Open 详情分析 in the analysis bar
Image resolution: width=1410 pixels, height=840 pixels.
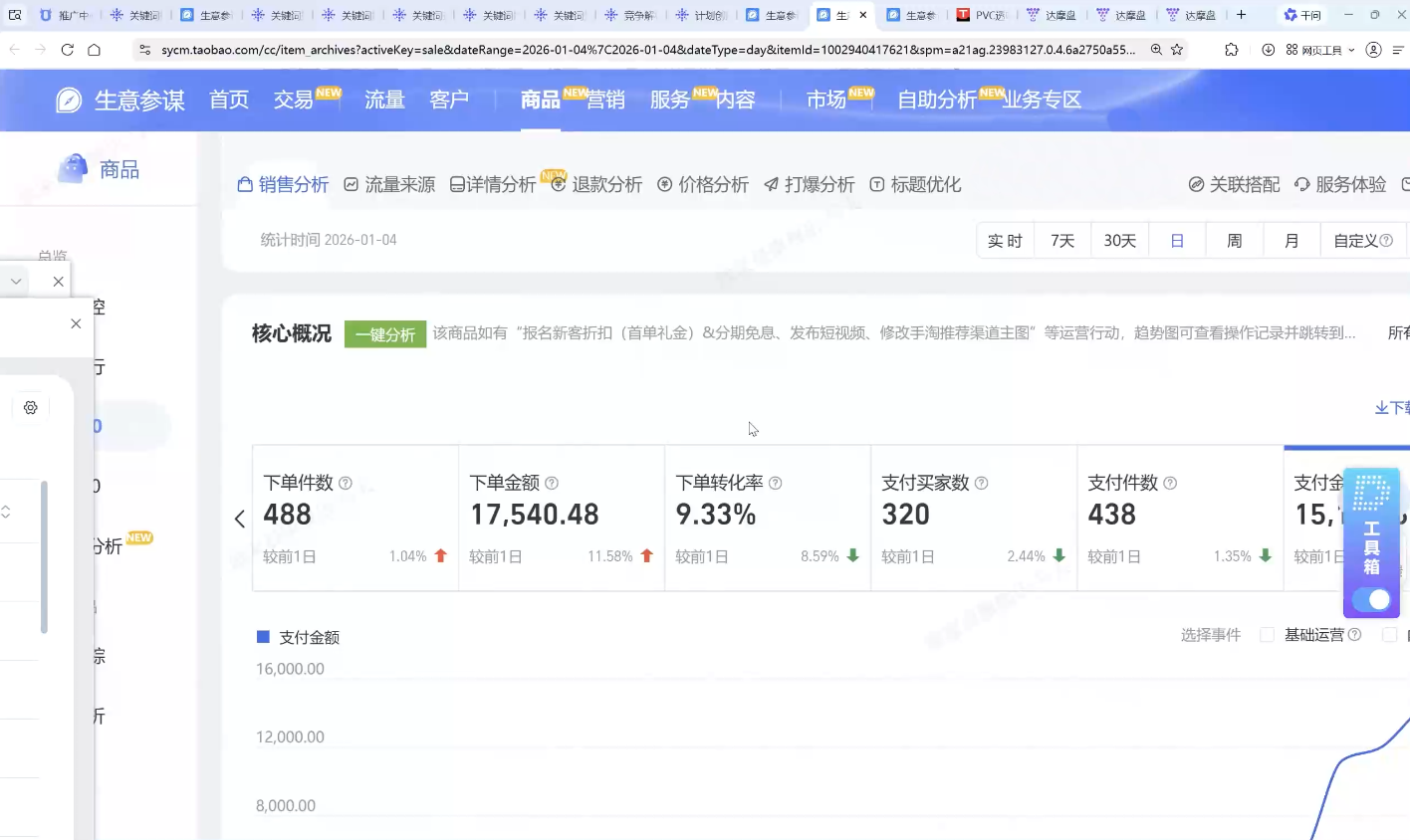coord(492,184)
